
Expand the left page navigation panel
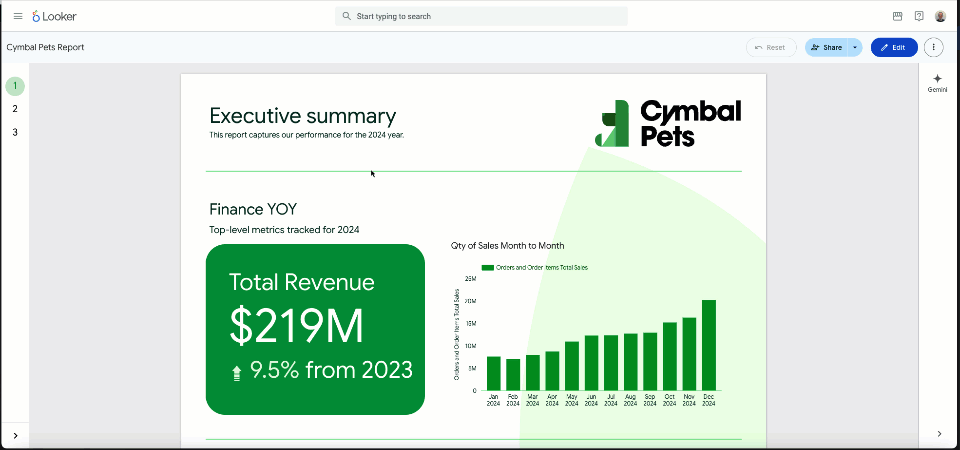15,436
